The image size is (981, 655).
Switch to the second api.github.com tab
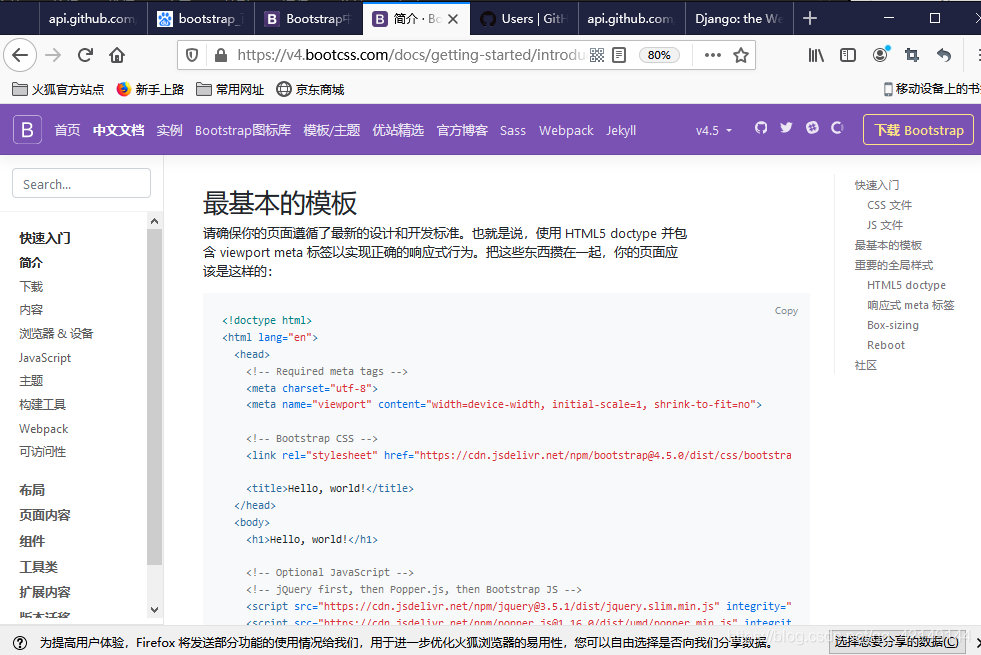point(632,19)
